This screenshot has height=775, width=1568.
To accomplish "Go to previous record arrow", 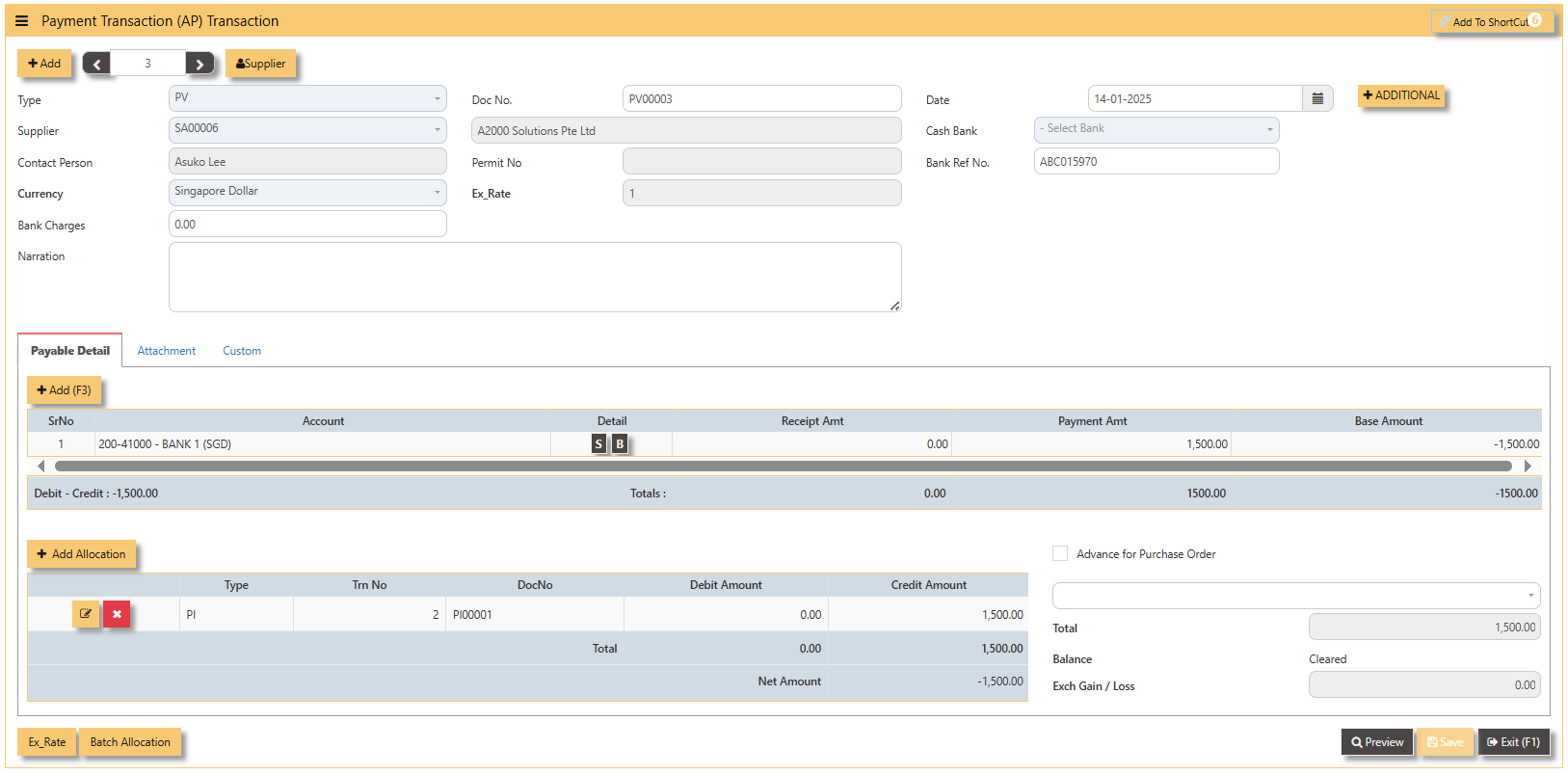I will (x=96, y=64).
